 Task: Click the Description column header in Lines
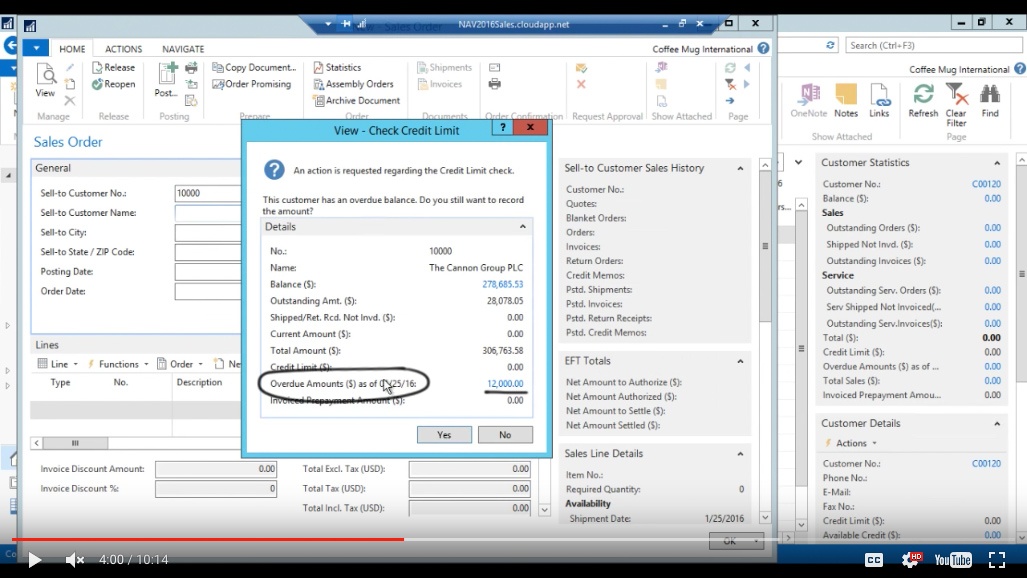(199, 382)
